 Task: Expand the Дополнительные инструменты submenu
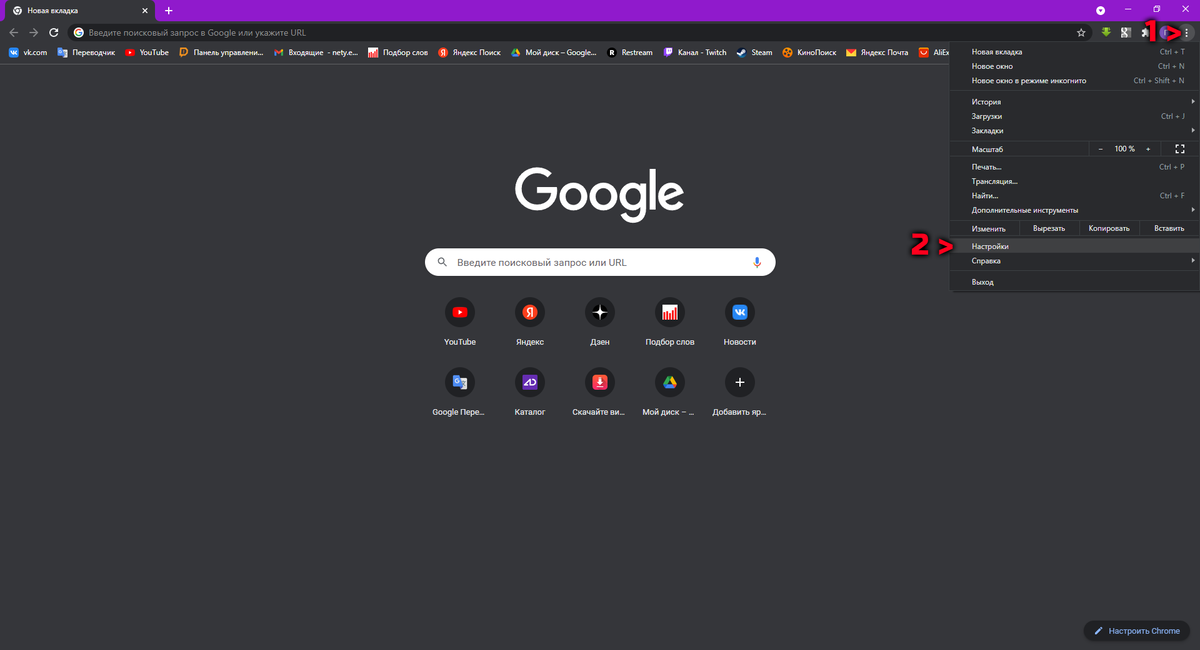1074,210
